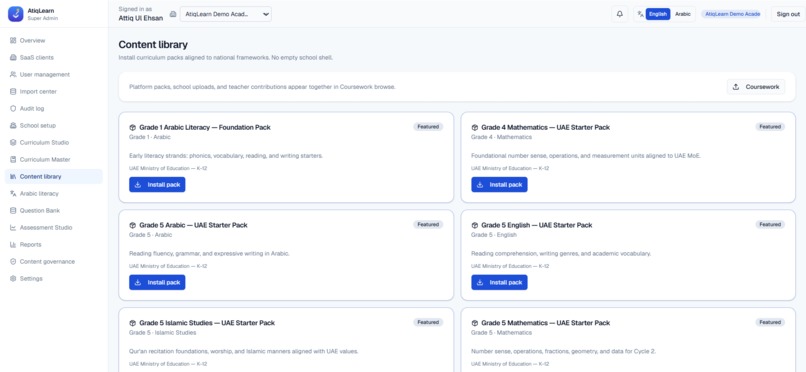This screenshot has width=806, height=372.
Task: Open the Overview page
Action: [x=53, y=41]
